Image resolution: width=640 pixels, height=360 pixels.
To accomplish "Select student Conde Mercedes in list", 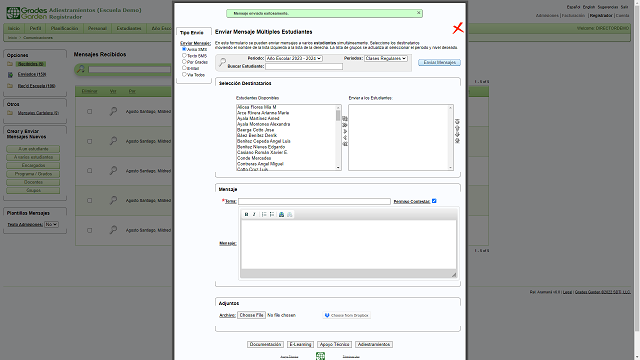I will point(254,158).
